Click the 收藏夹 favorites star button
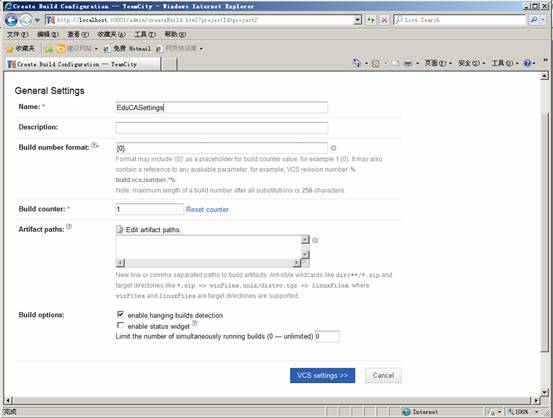This screenshot has height=418, width=553. (x=20, y=49)
